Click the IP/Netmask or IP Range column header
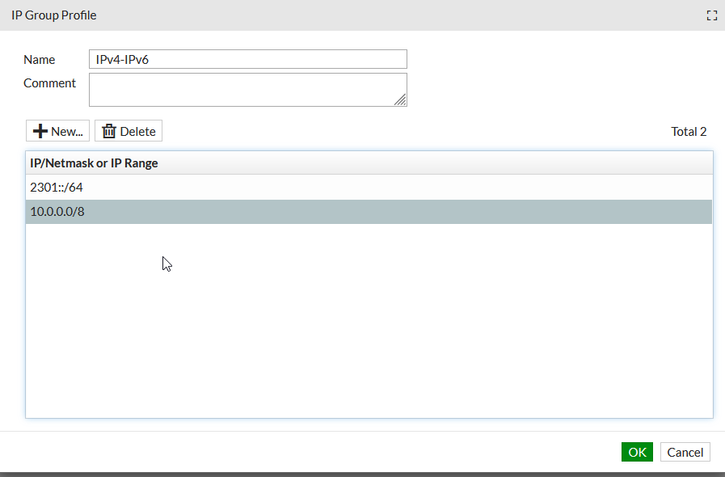The width and height of the screenshot is (725, 477). click(x=94, y=163)
